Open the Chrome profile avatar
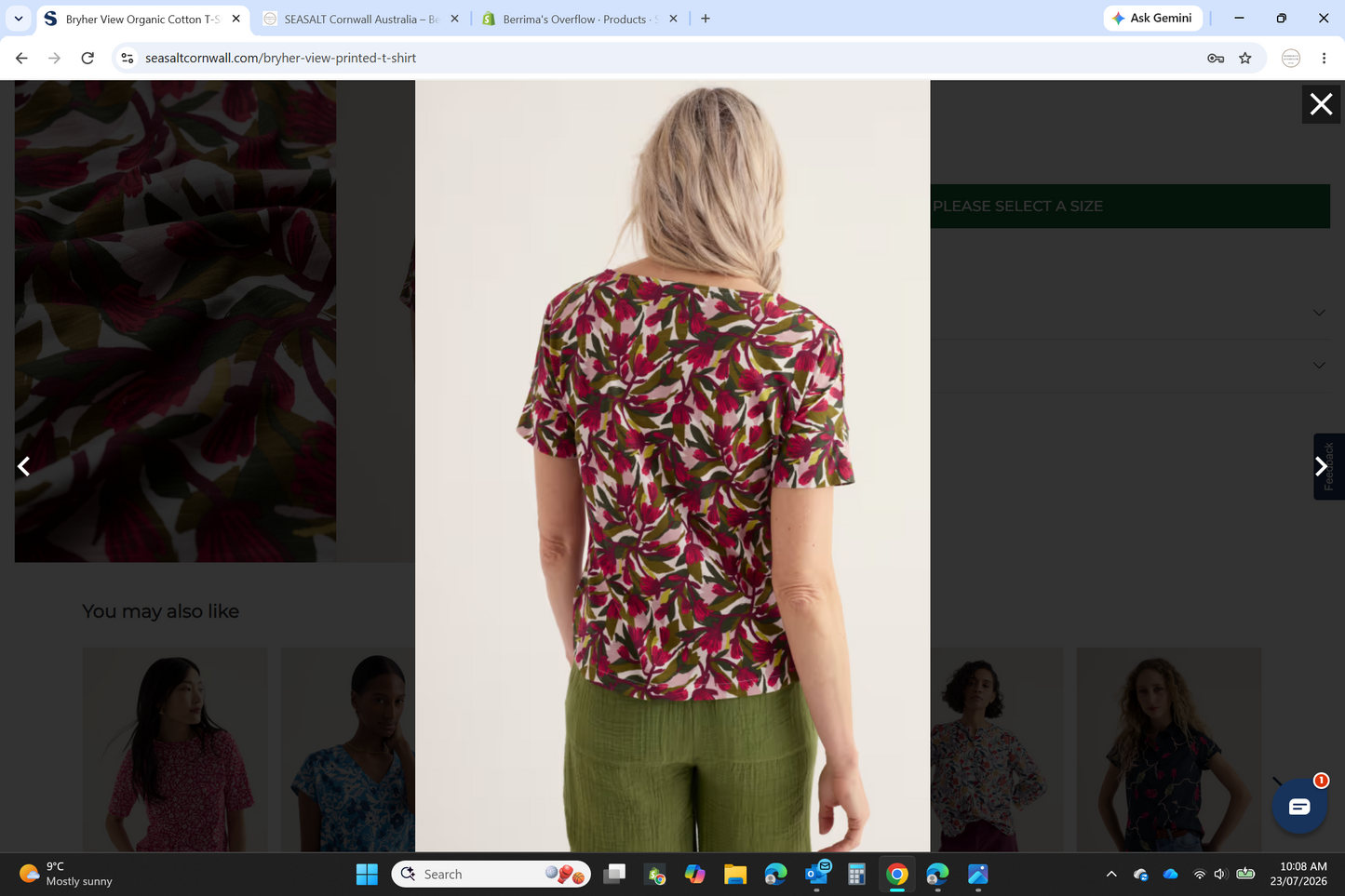This screenshot has height=896, width=1345. 1291,58
